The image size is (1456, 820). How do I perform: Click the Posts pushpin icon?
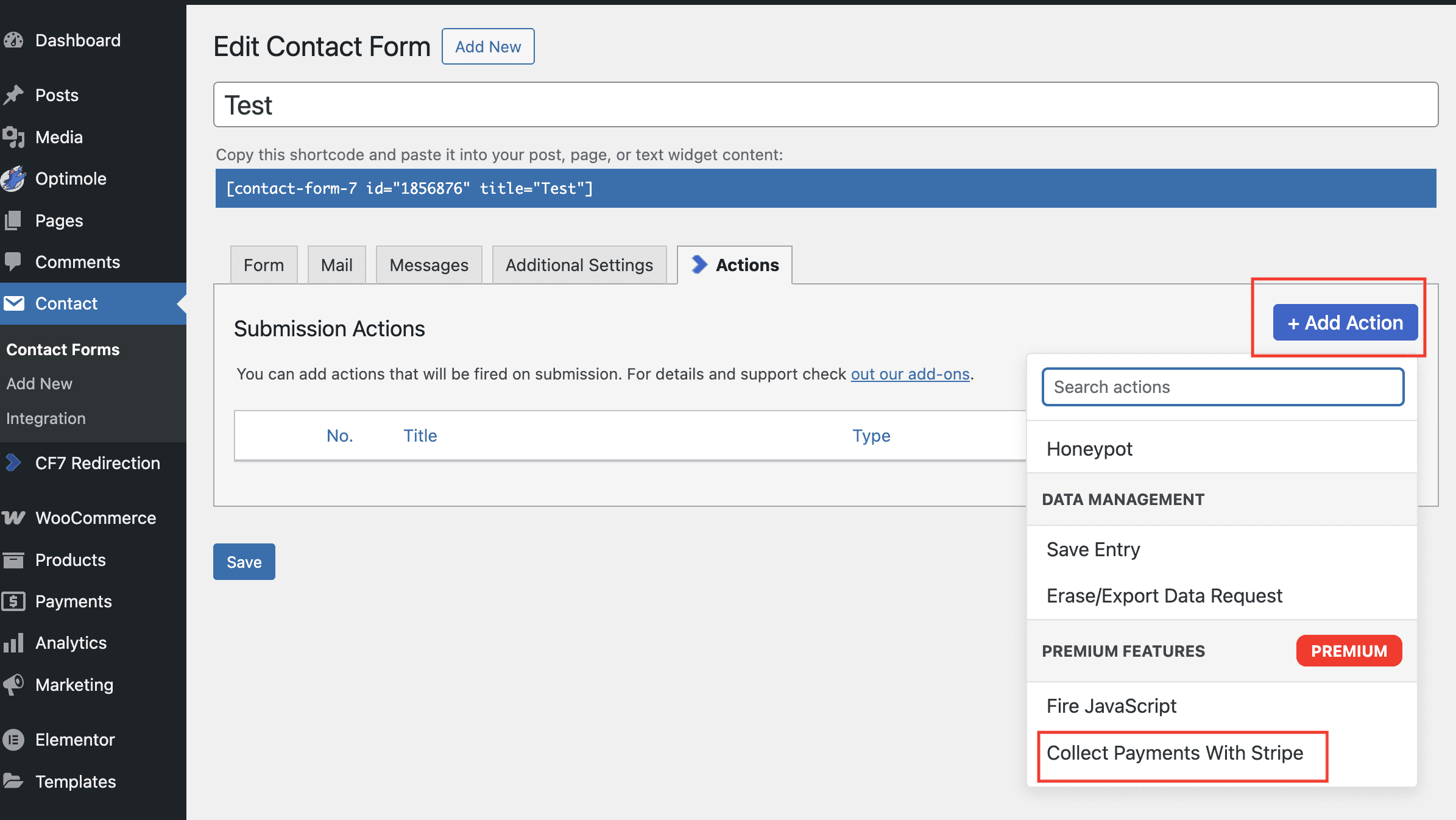point(13,95)
